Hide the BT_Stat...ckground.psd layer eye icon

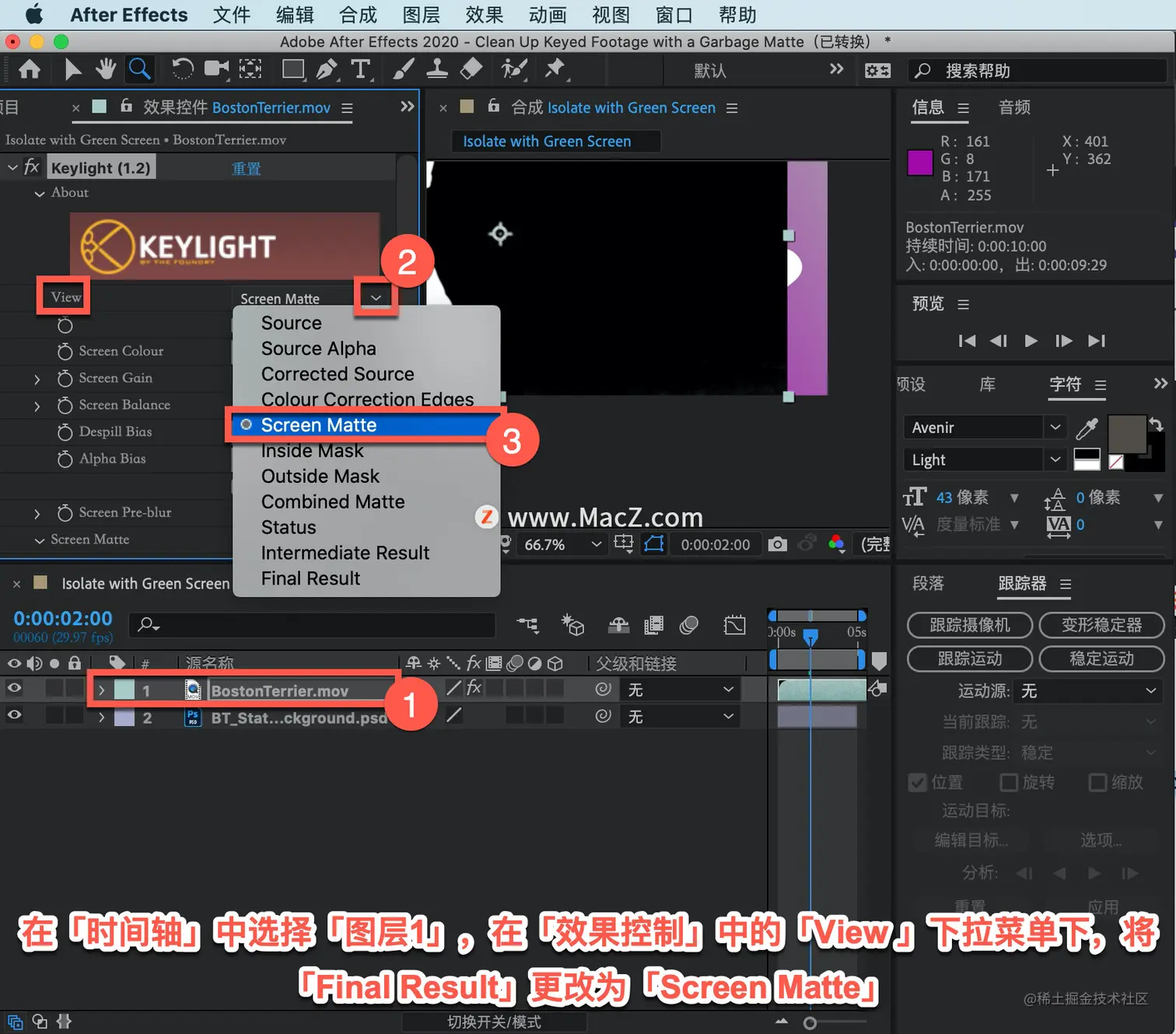14,716
